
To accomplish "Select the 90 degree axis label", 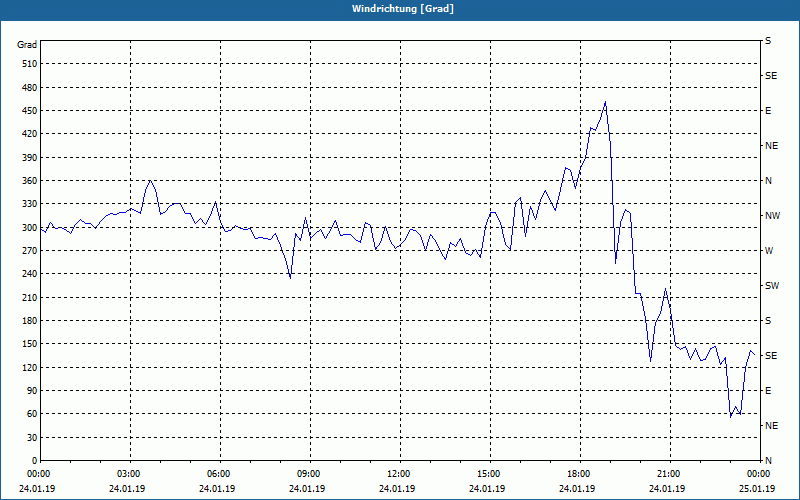I will (x=32, y=391).
